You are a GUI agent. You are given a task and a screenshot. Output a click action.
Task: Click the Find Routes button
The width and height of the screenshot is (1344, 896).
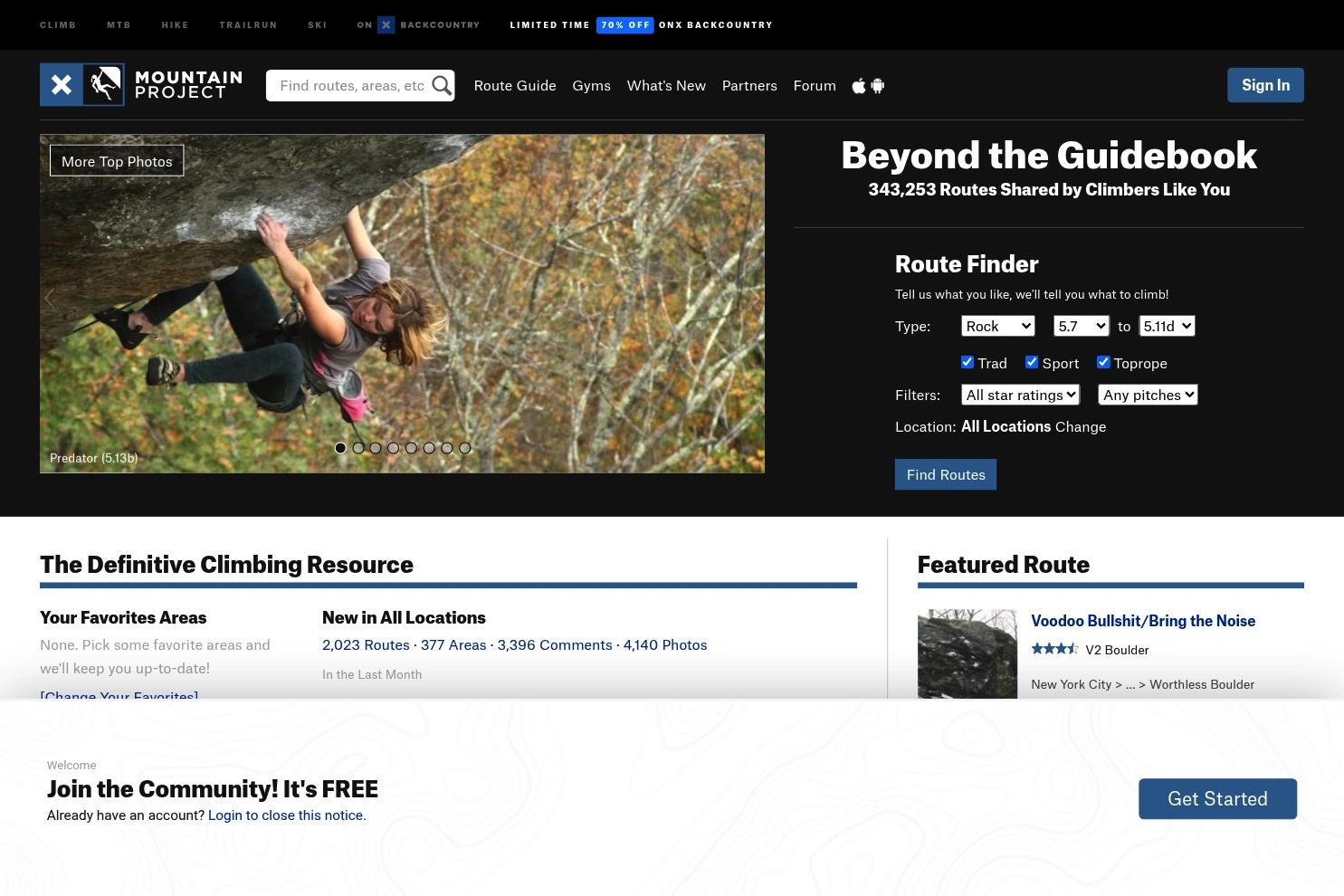point(946,474)
